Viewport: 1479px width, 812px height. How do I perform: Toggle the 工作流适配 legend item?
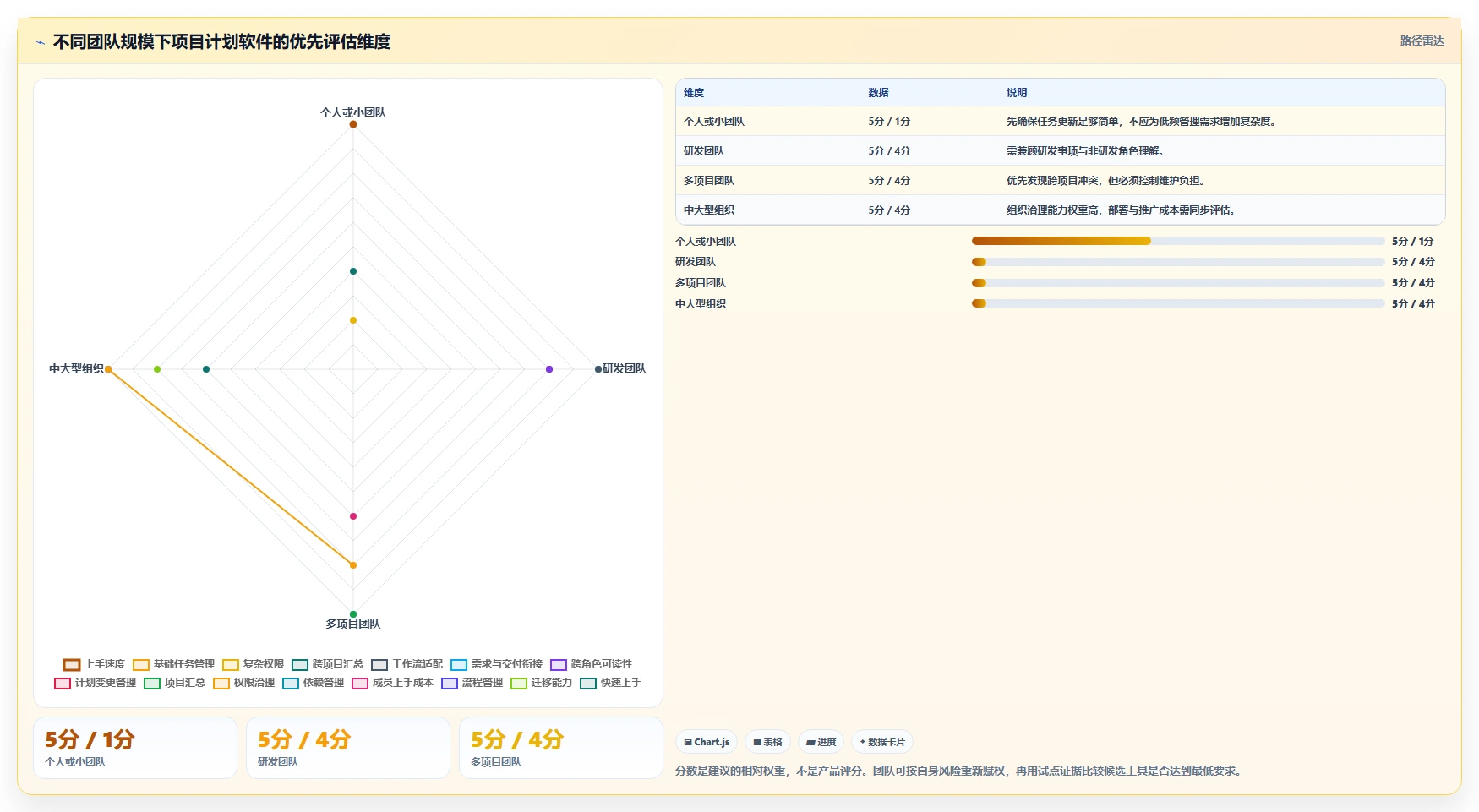407,664
